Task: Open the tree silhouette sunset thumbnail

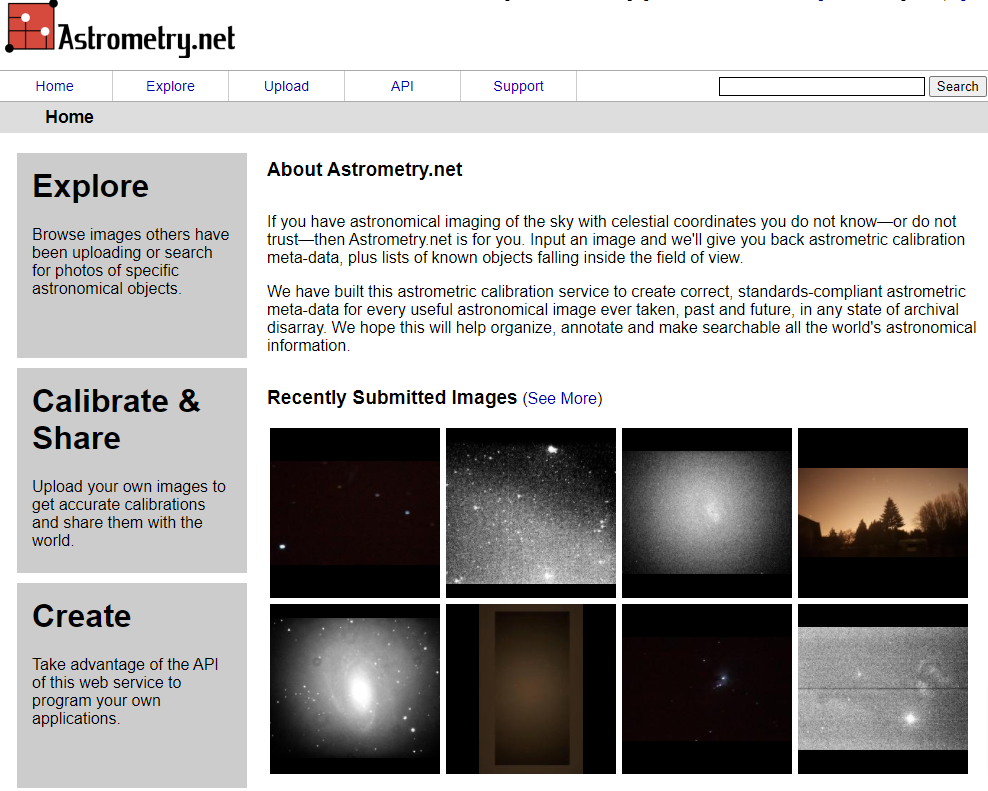Action: coord(883,513)
